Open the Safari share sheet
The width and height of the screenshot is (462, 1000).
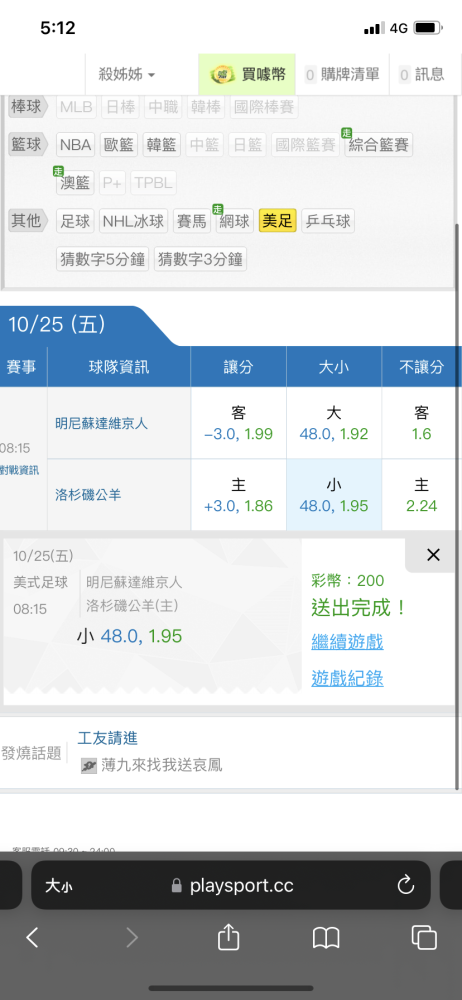[228, 937]
